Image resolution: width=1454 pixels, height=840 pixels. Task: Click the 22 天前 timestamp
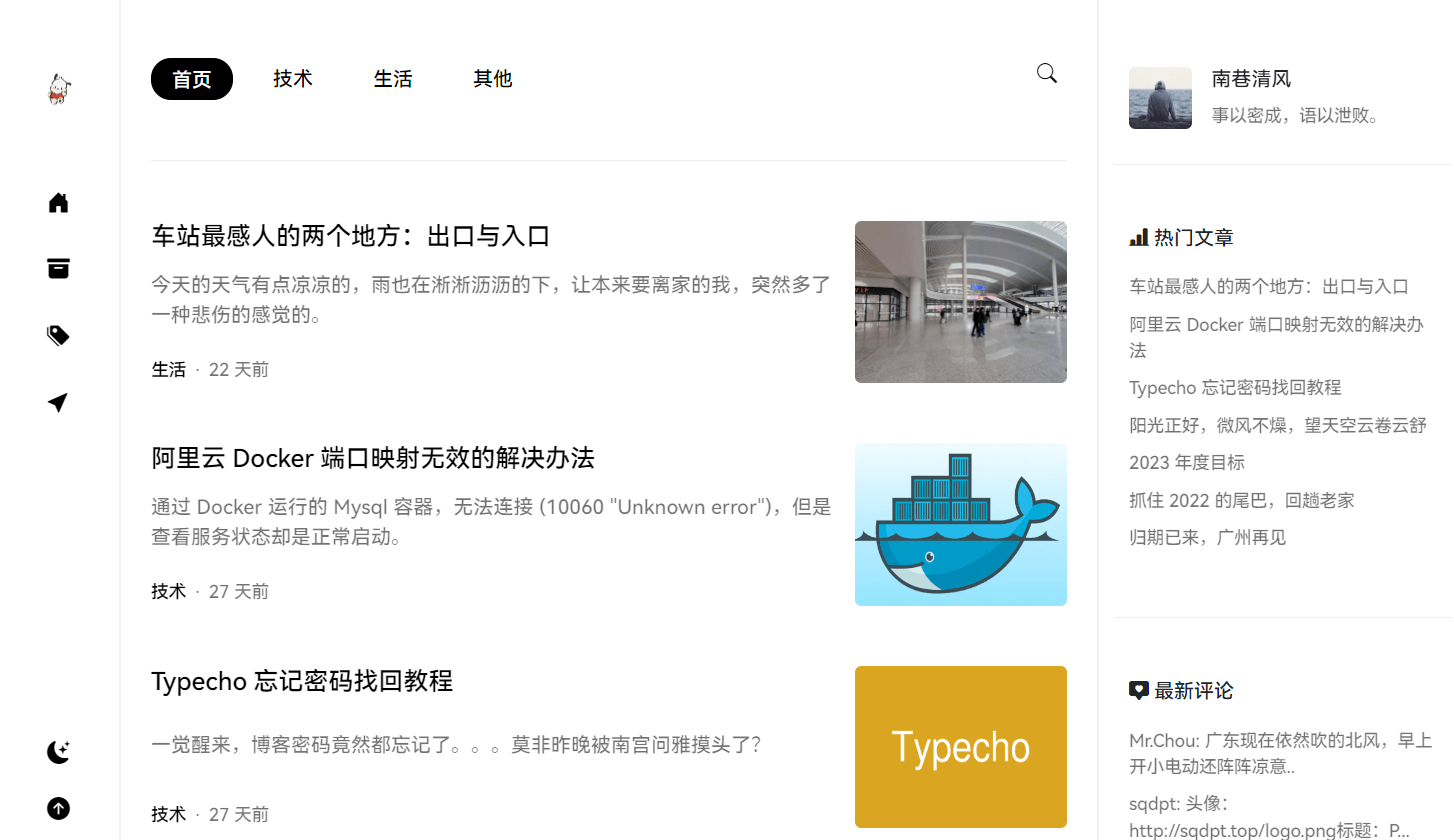point(239,369)
